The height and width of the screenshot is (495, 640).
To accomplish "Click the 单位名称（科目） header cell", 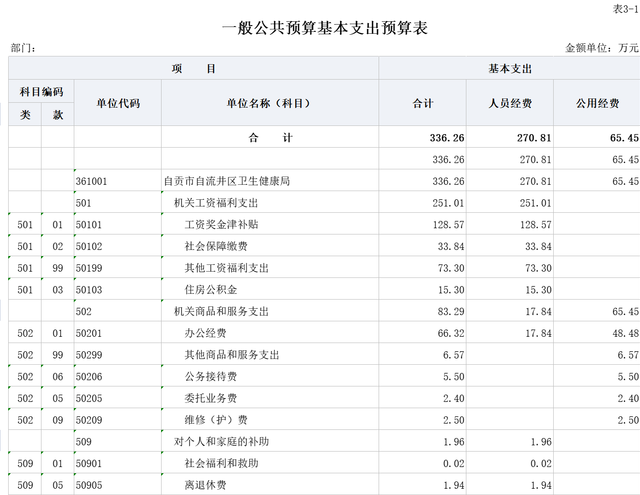I will pos(269,103).
